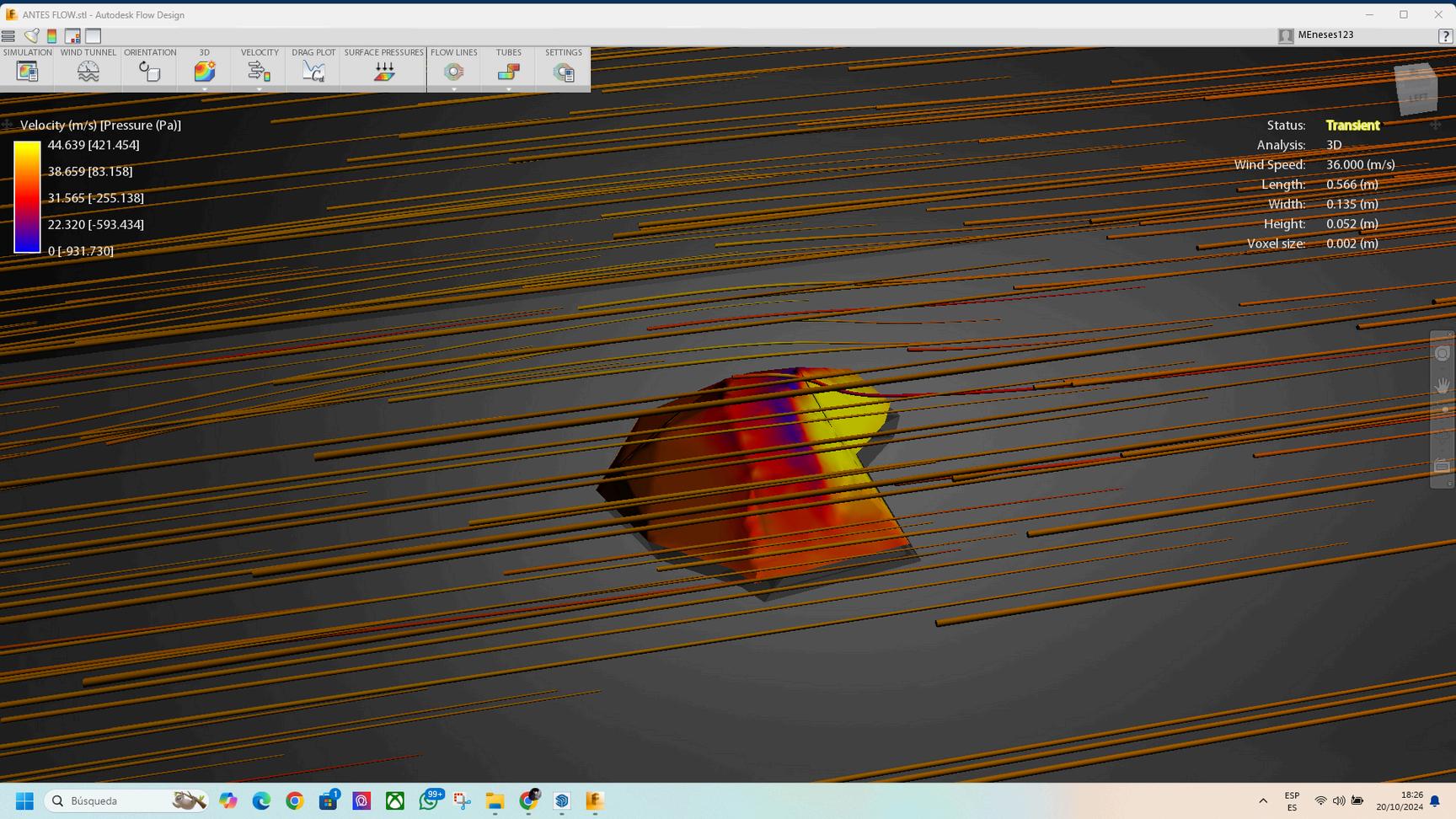The height and width of the screenshot is (819, 1456).
Task: Open File Explorer from the taskbar
Action: (495, 800)
